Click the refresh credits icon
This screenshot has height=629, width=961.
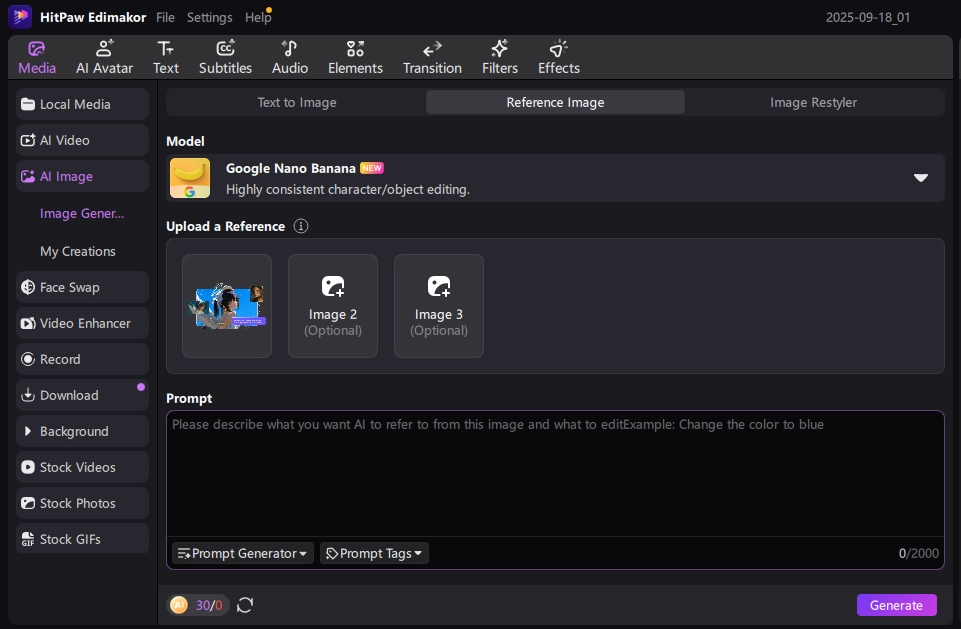click(245, 605)
